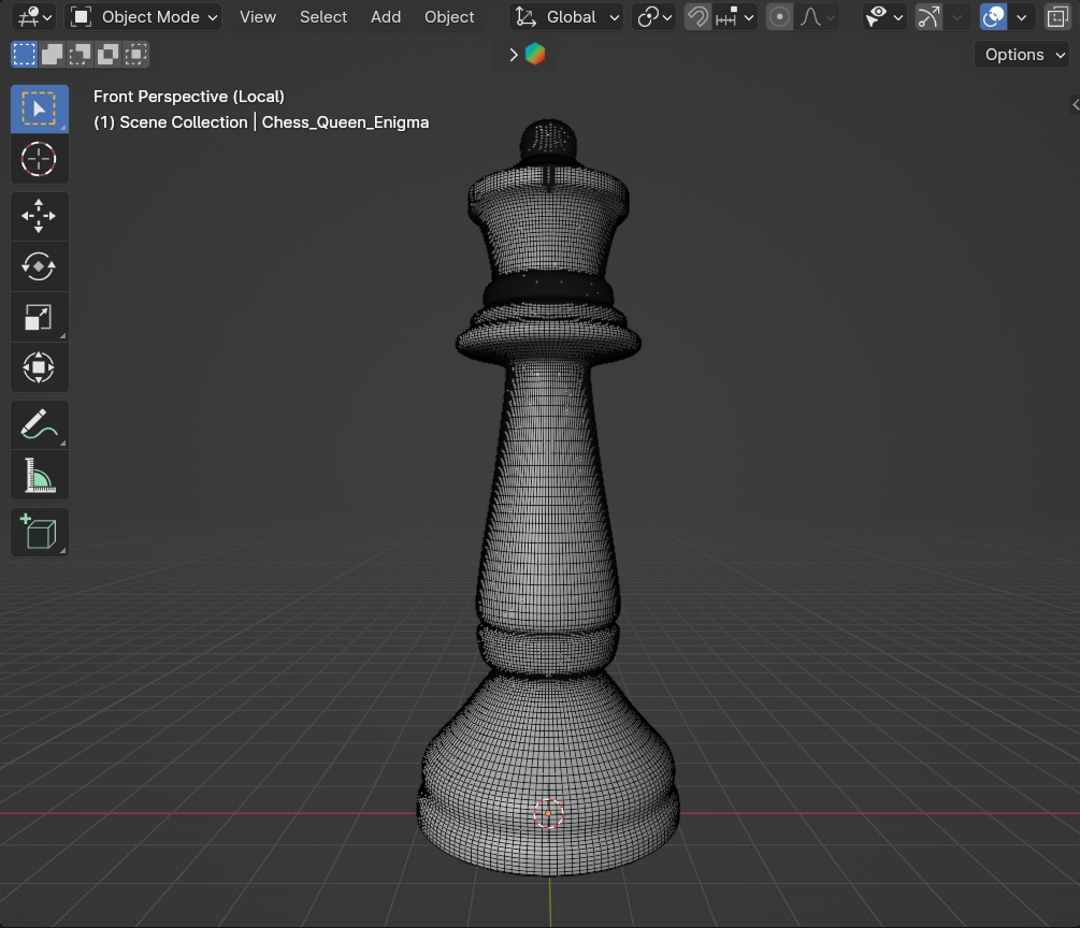
Task: Open the Object Mode dropdown
Action: 145,17
